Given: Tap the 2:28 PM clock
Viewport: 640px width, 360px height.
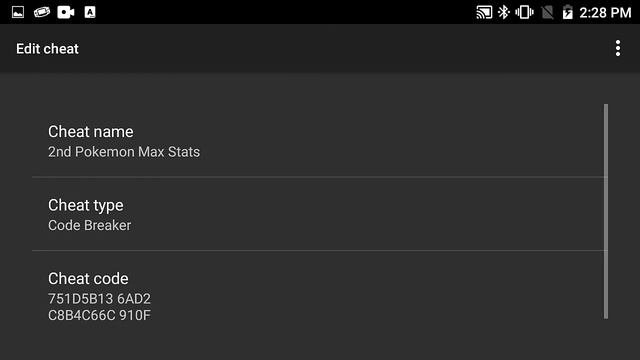Looking at the screenshot, I should [x=605, y=13].
